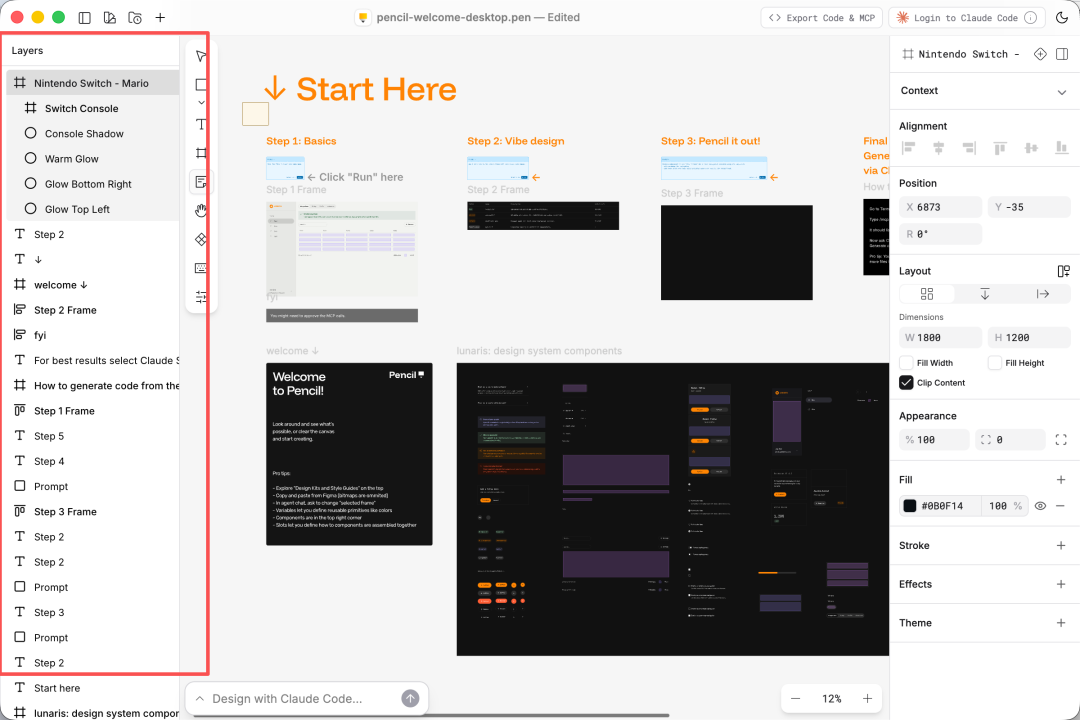
Task: Click the Claude Code info icon
Action: coord(1030,18)
